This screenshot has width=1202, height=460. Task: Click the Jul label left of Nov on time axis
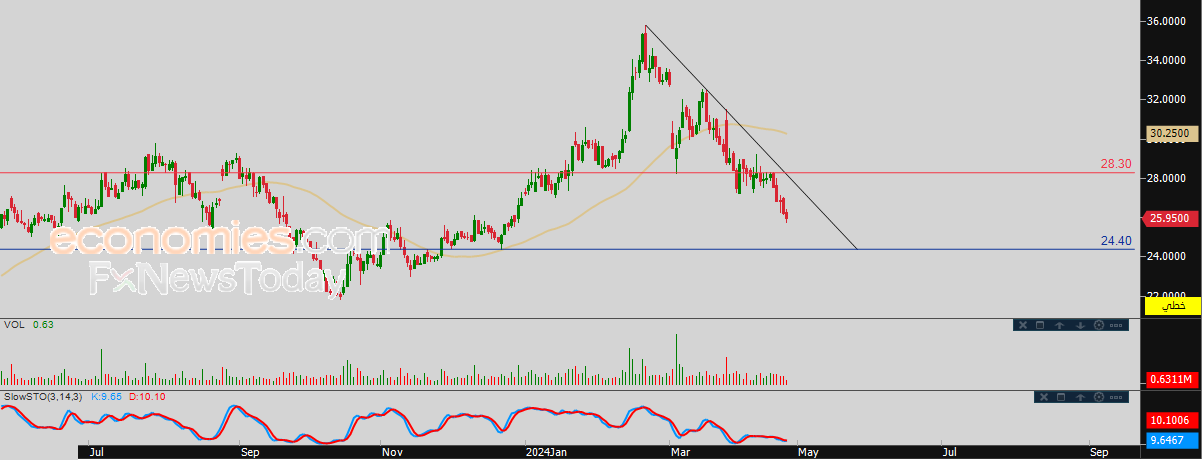[97, 452]
